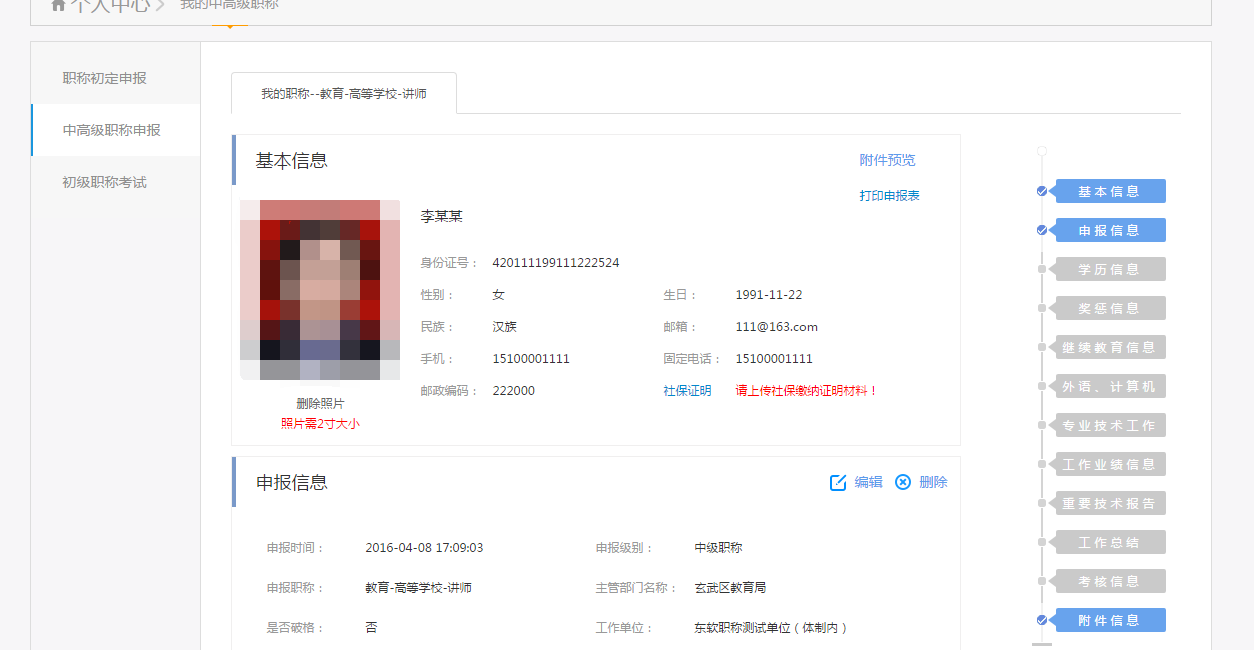The image size is (1254, 650).
Task: Jump to 学历信息 step
Action: (1109, 269)
